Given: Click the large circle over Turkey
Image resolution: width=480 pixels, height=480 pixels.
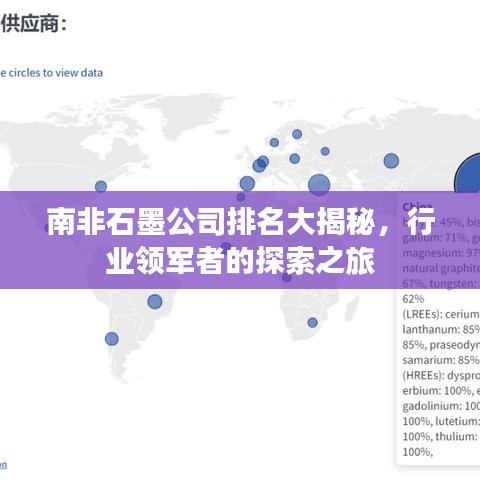Looking at the screenshot, I should coord(319,185).
